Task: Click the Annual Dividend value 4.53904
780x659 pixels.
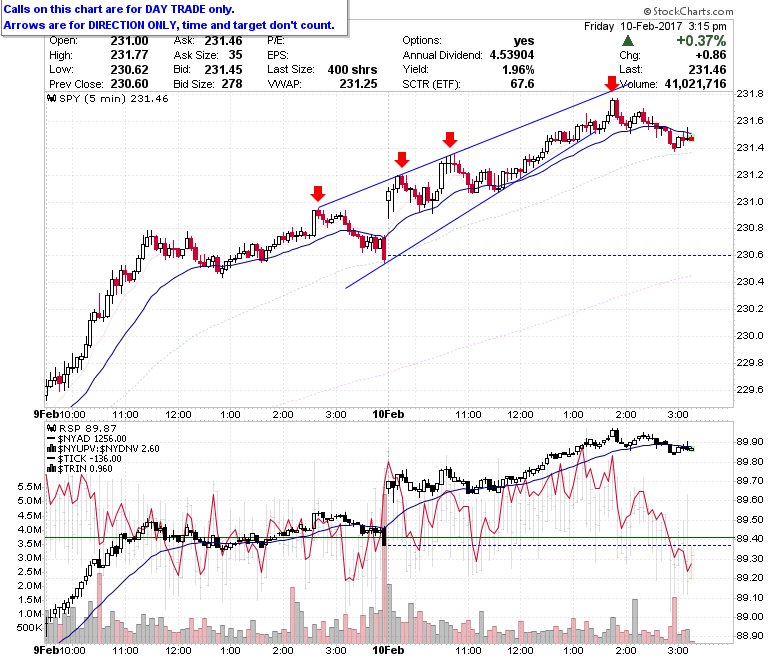Action: pyautogui.click(x=512, y=55)
